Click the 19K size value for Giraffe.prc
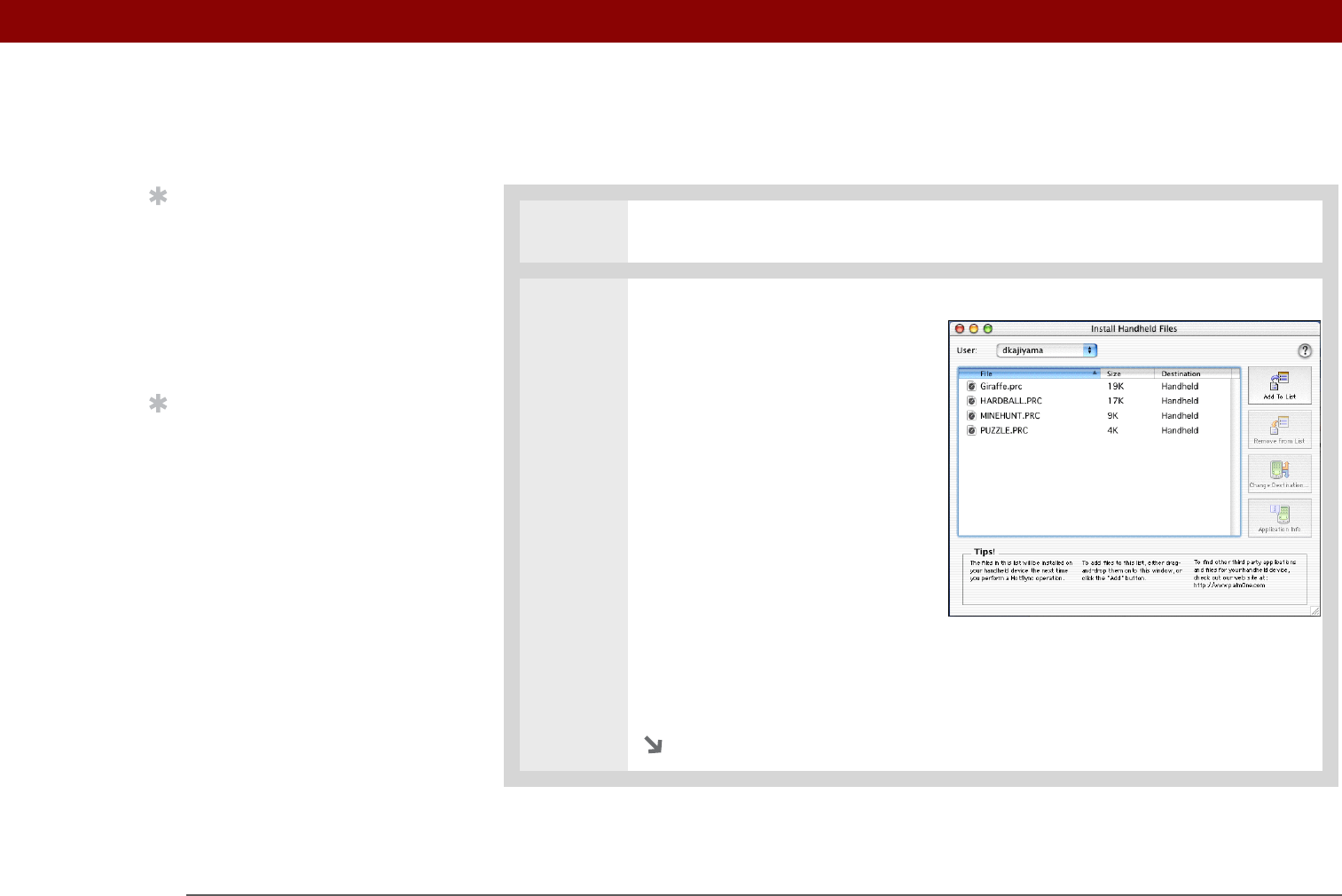This screenshot has width=1342, height=896. [1115, 387]
